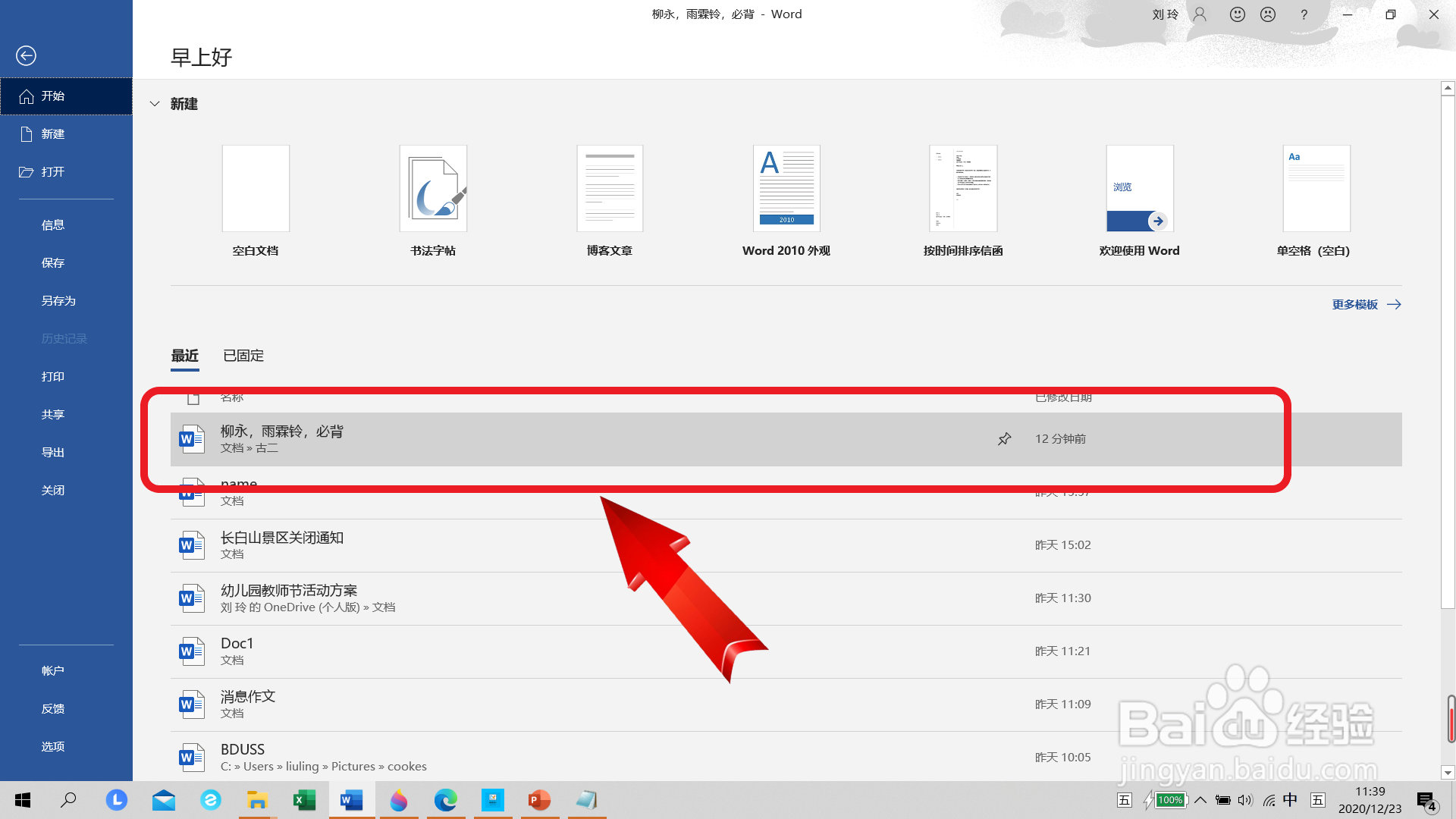Open the 更多模板 link

[x=1367, y=305]
